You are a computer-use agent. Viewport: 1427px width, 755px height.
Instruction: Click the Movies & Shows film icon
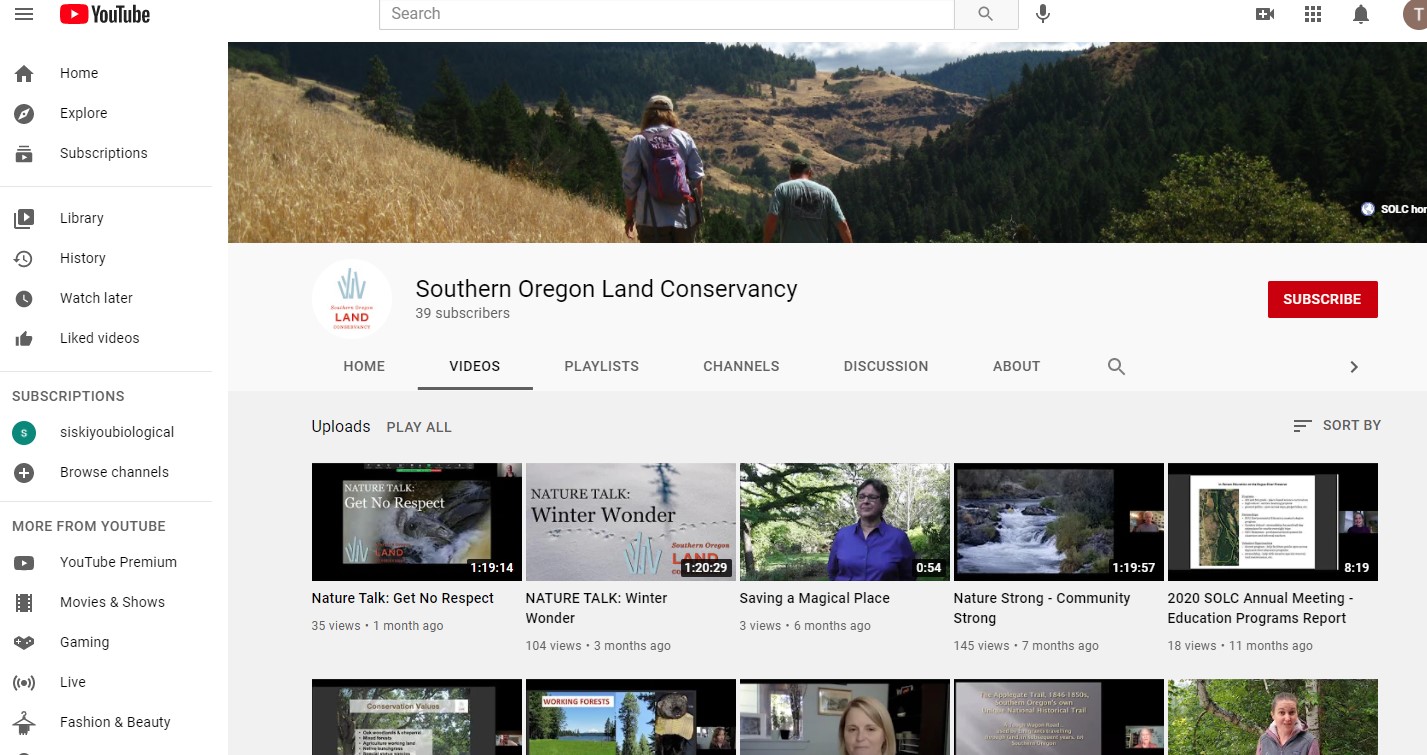pos(24,602)
